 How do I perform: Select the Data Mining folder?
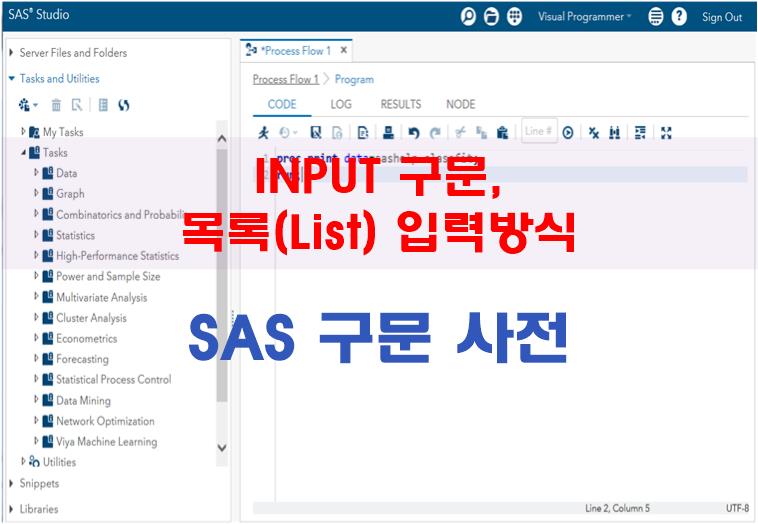click(83, 400)
